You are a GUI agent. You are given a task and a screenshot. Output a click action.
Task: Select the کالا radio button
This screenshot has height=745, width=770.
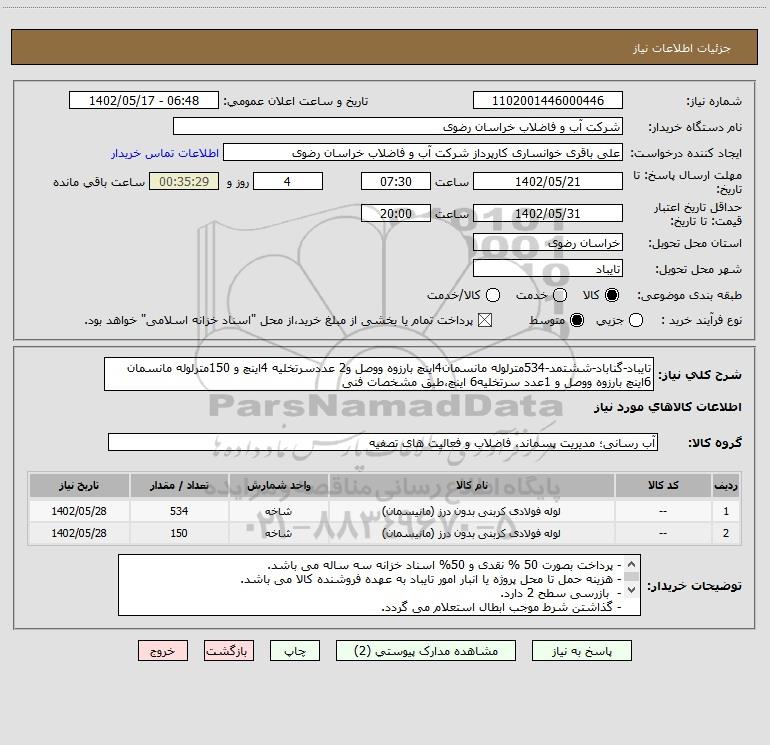(x=612, y=295)
